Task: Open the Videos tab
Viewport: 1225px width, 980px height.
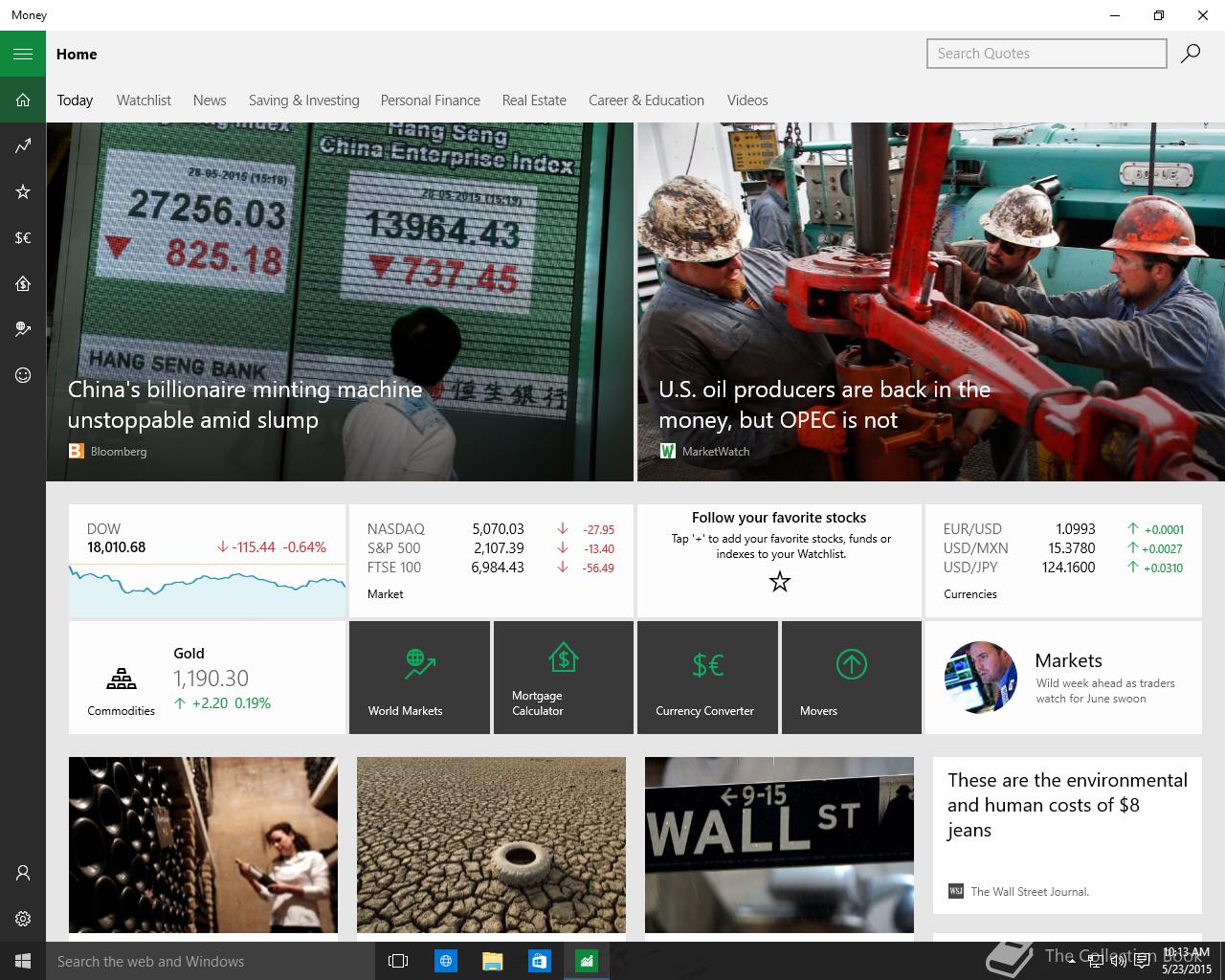Action: point(747,100)
